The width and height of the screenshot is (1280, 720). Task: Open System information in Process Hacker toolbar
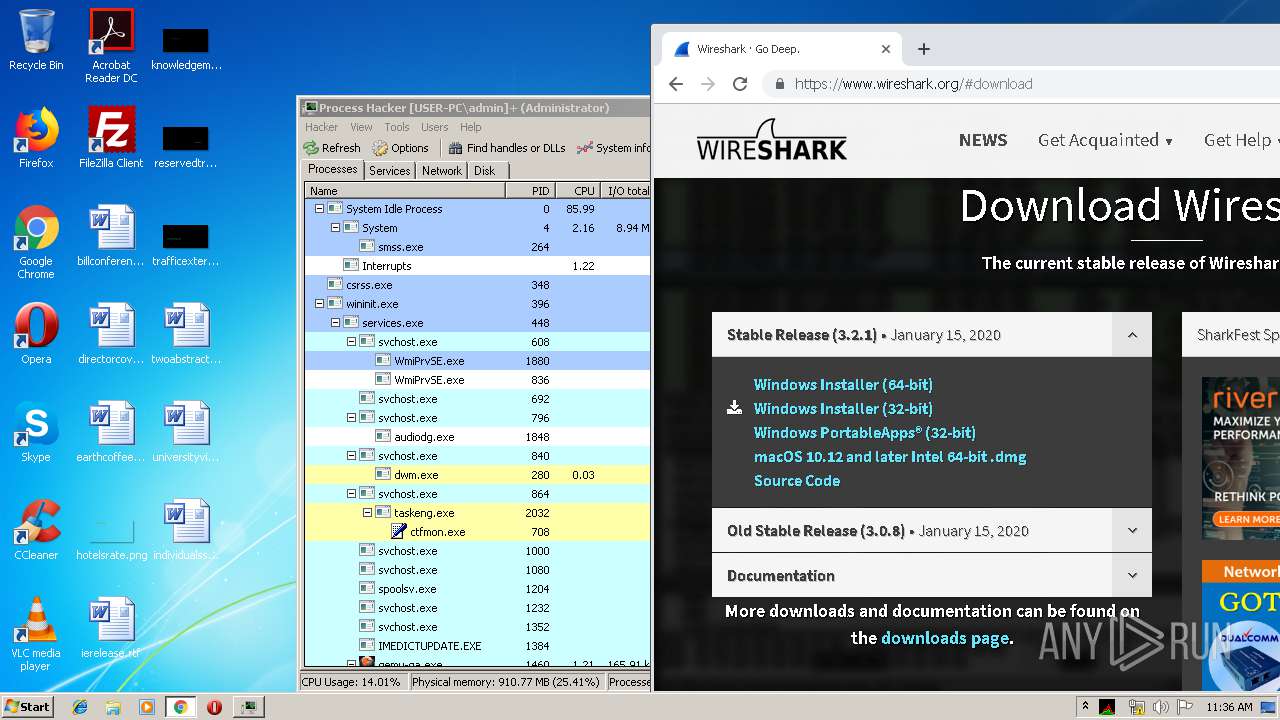pos(614,148)
